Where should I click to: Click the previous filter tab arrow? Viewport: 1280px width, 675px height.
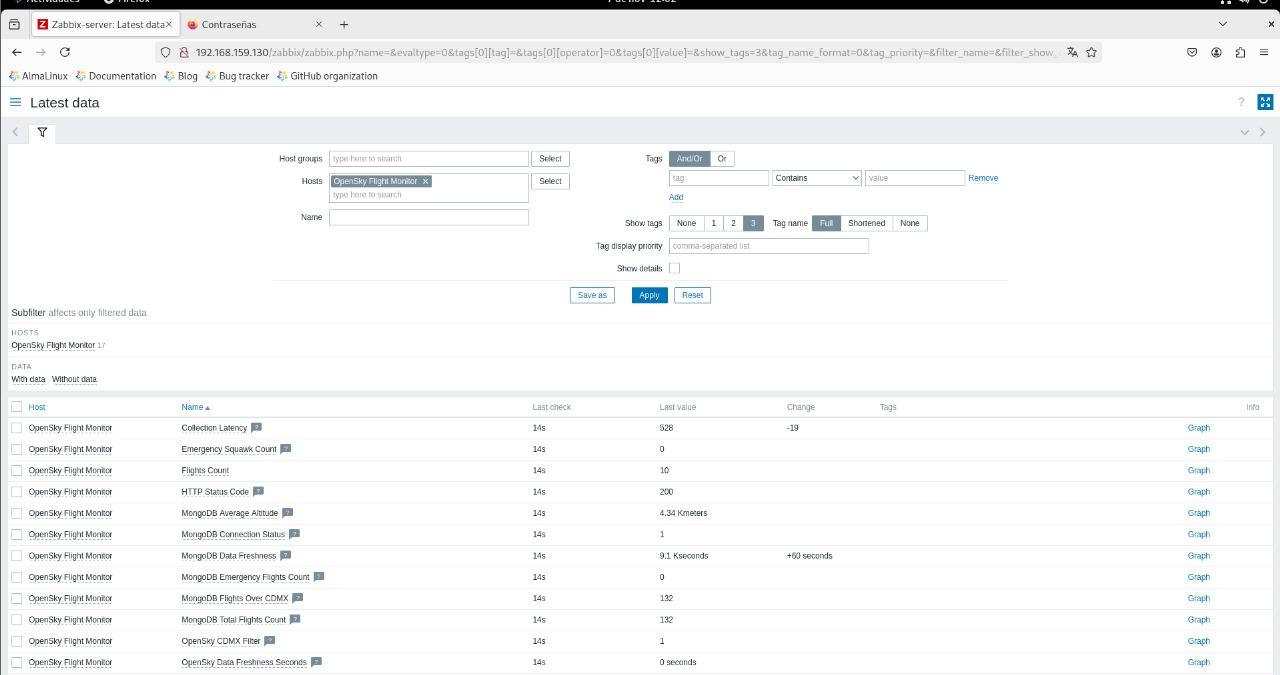pos(15,132)
